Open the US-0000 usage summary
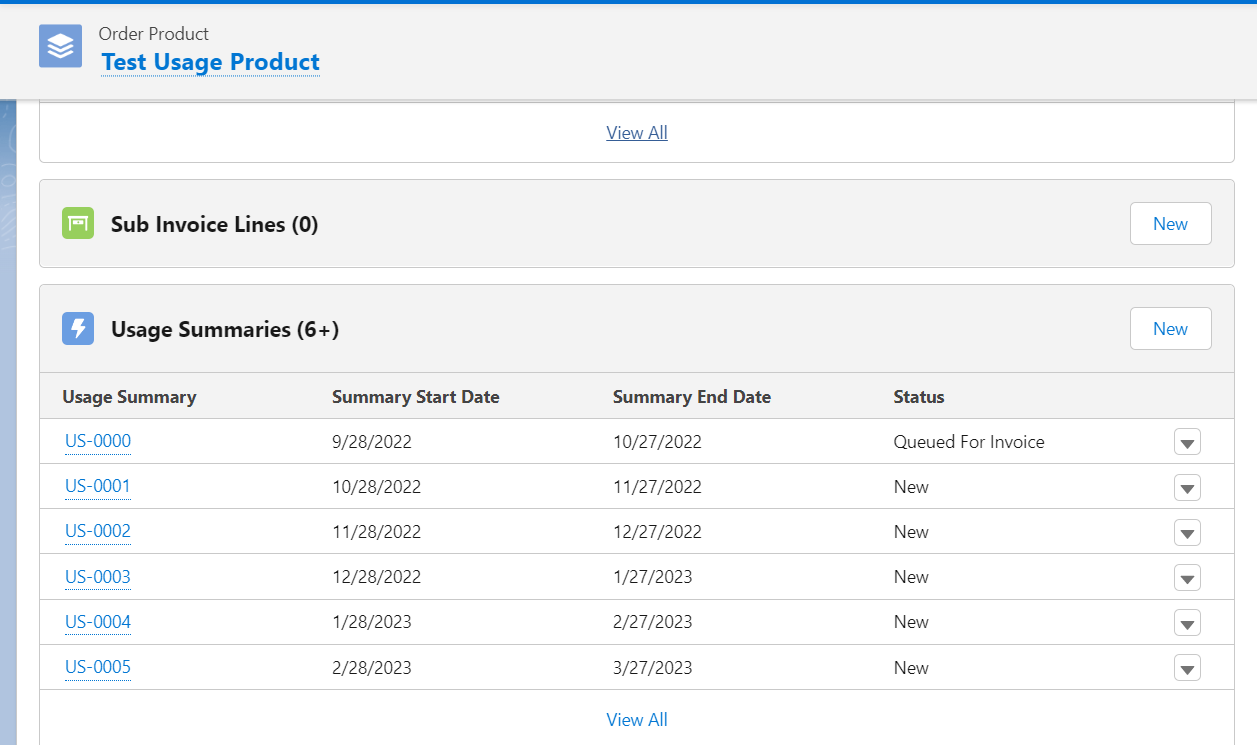The image size is (1257, 745). coord(97,441)
